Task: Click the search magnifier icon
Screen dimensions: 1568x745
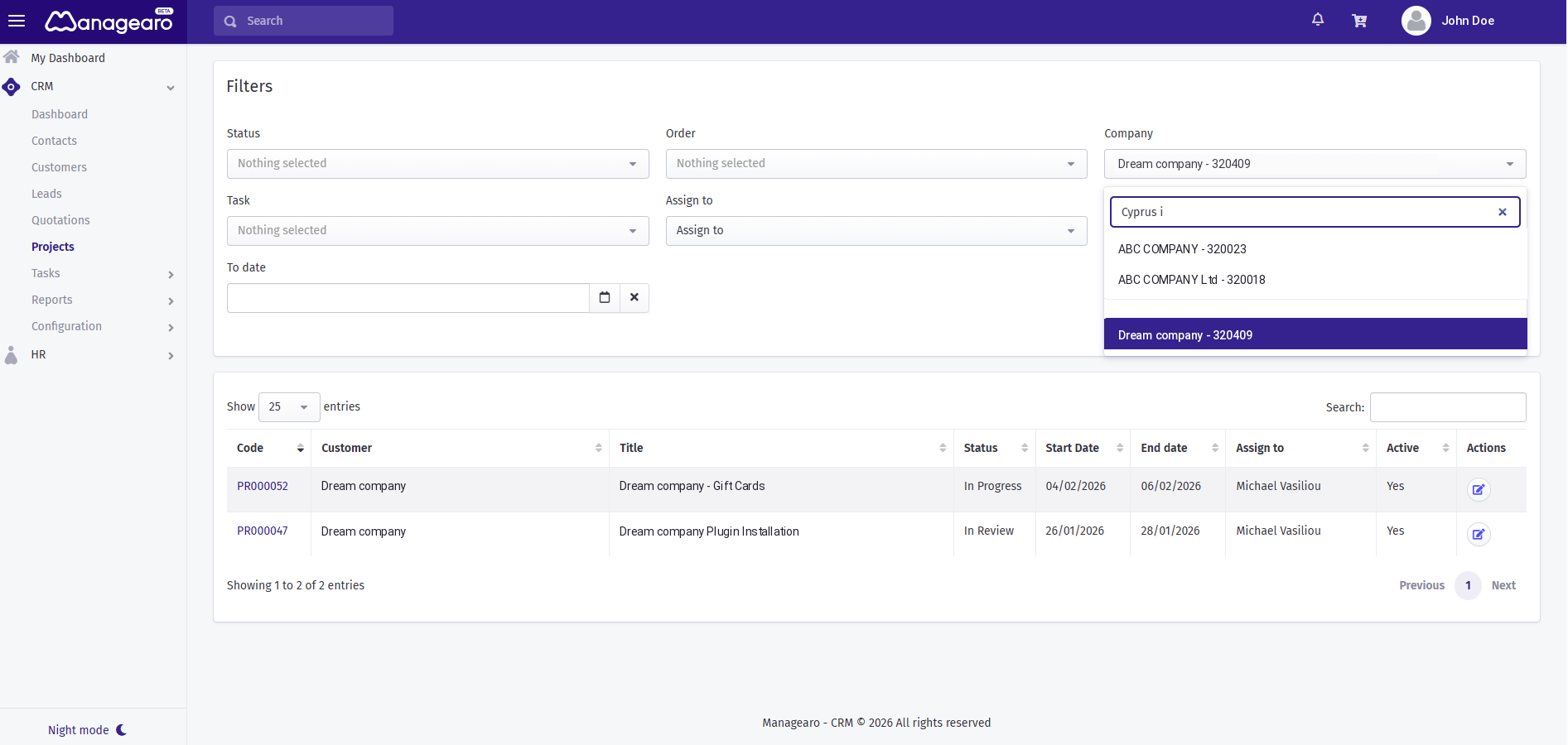Action: click(x=230, y=22)
